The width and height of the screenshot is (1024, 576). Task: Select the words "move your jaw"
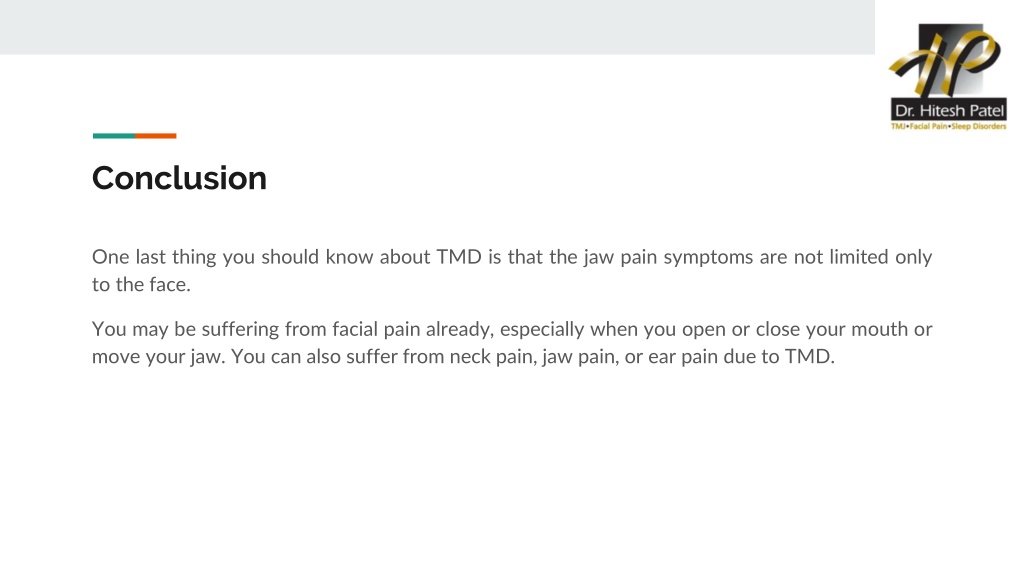coord(157,357)
